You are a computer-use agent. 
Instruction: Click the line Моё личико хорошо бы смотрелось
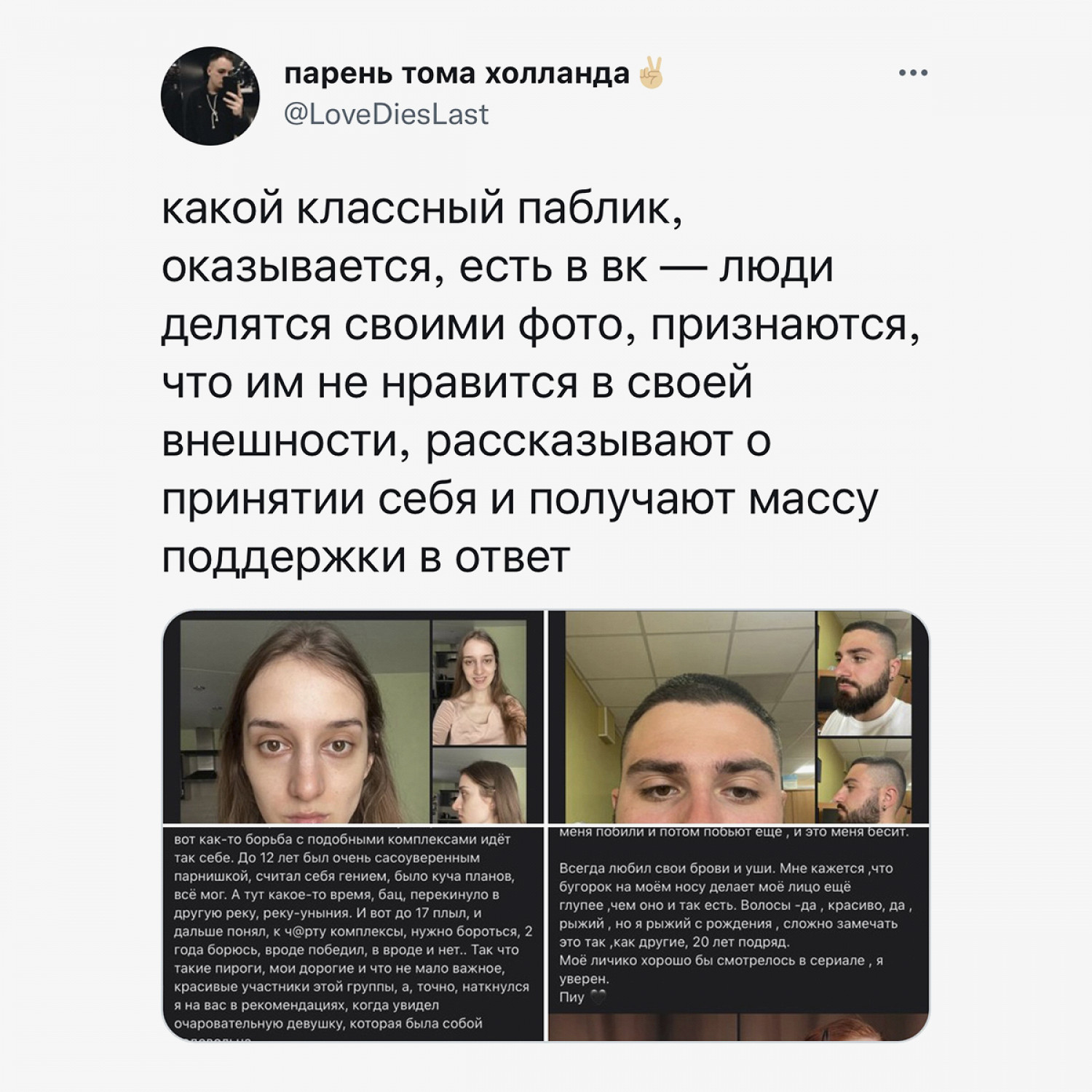[721, 961]
